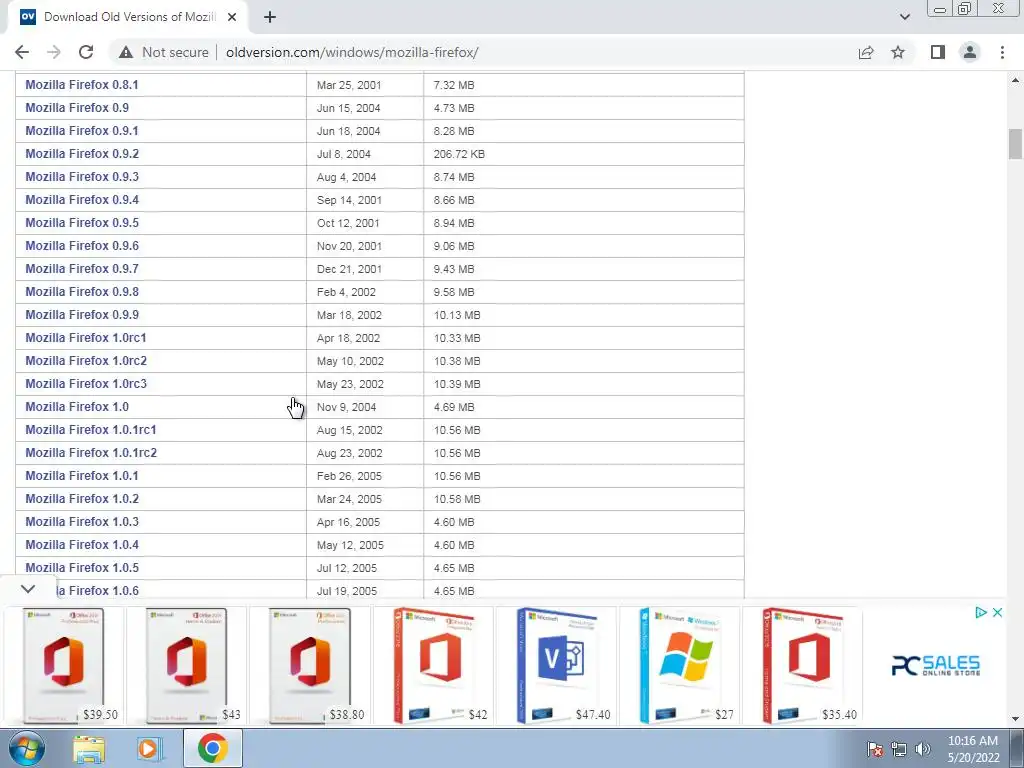Open Mozilla Firefox 1.0.6 link

[98, 590]
